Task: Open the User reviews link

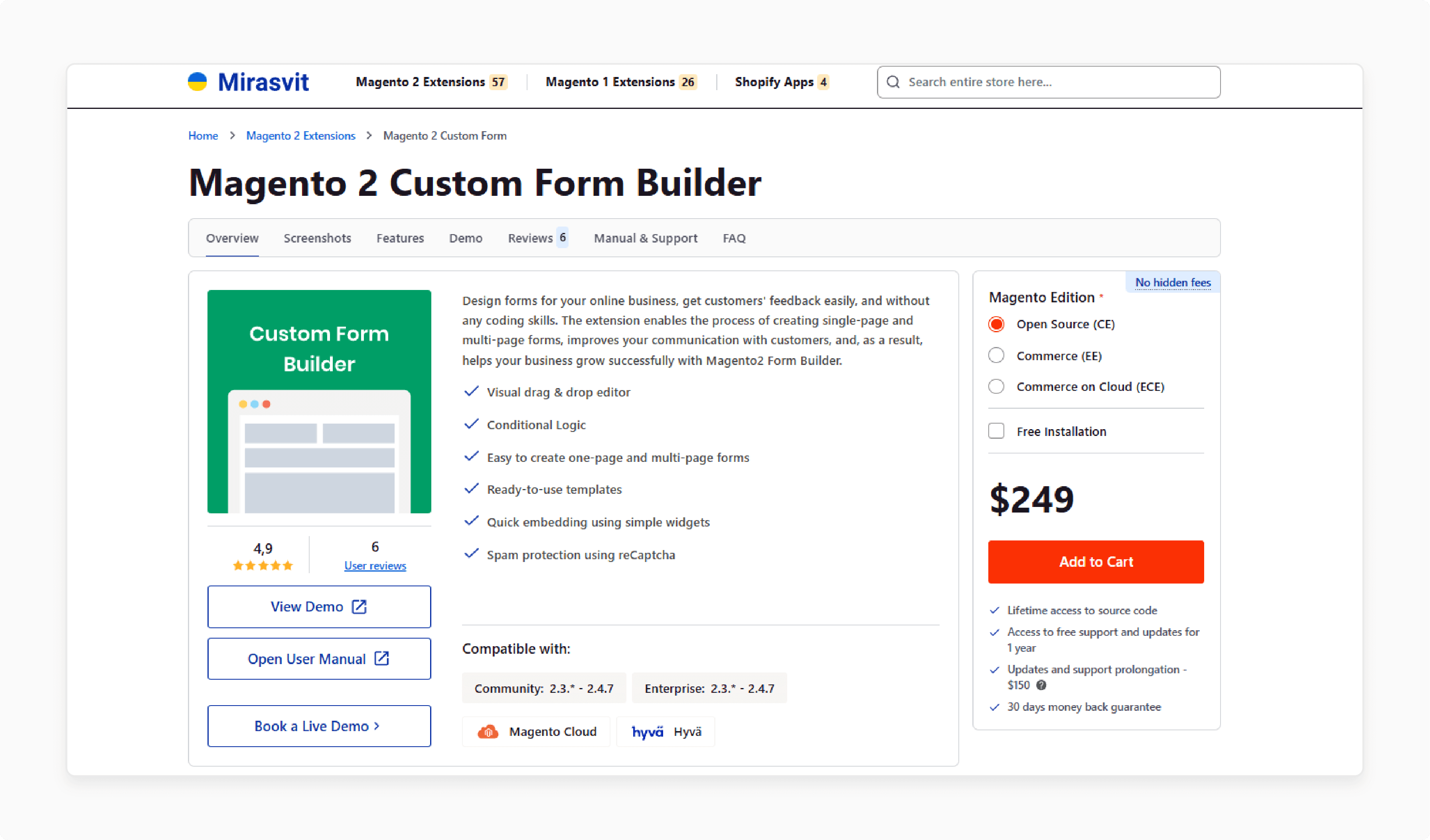Action: 375,566
